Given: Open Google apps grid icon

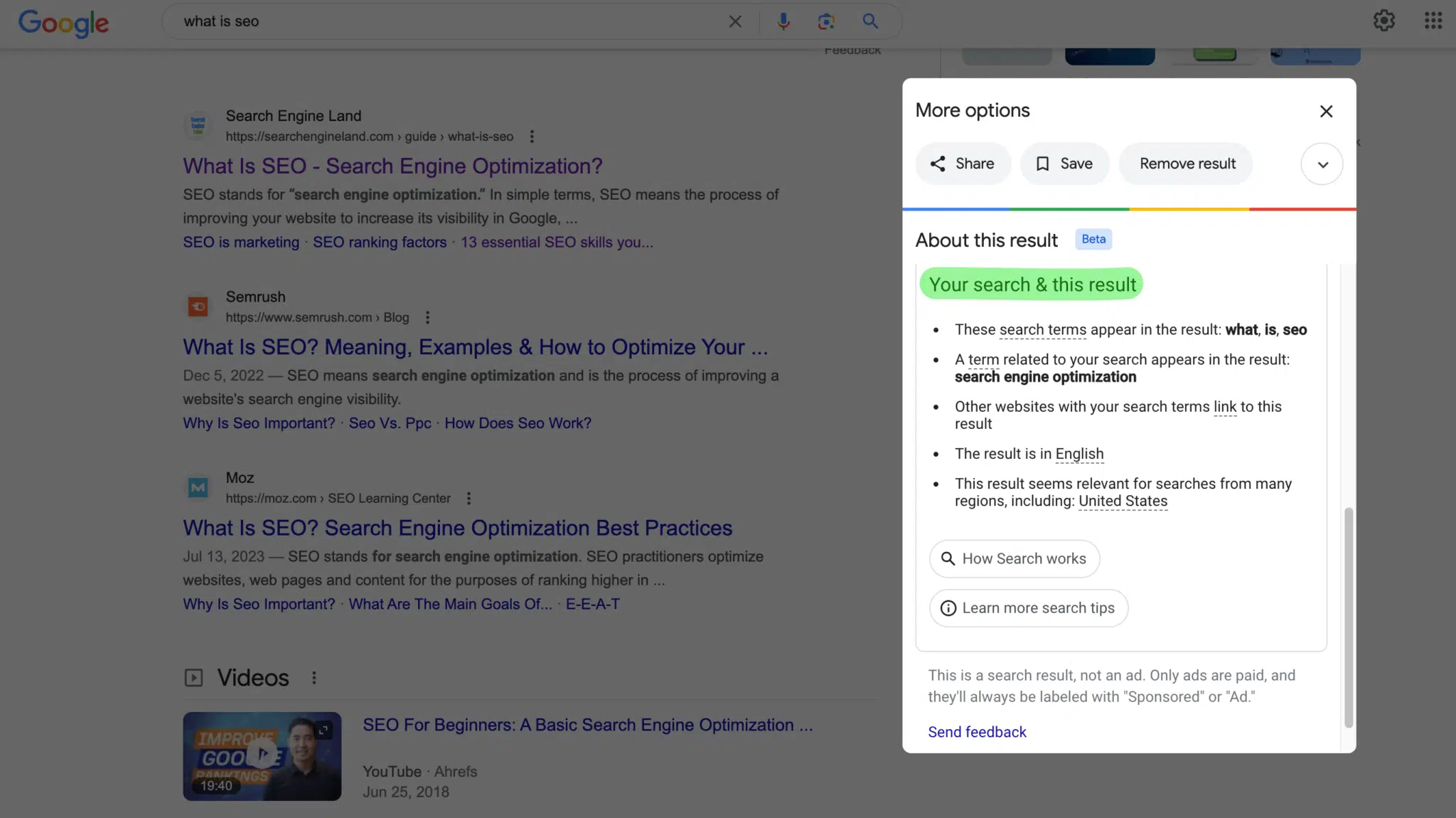Looking at the screenshot, I should click(1433, 21).
